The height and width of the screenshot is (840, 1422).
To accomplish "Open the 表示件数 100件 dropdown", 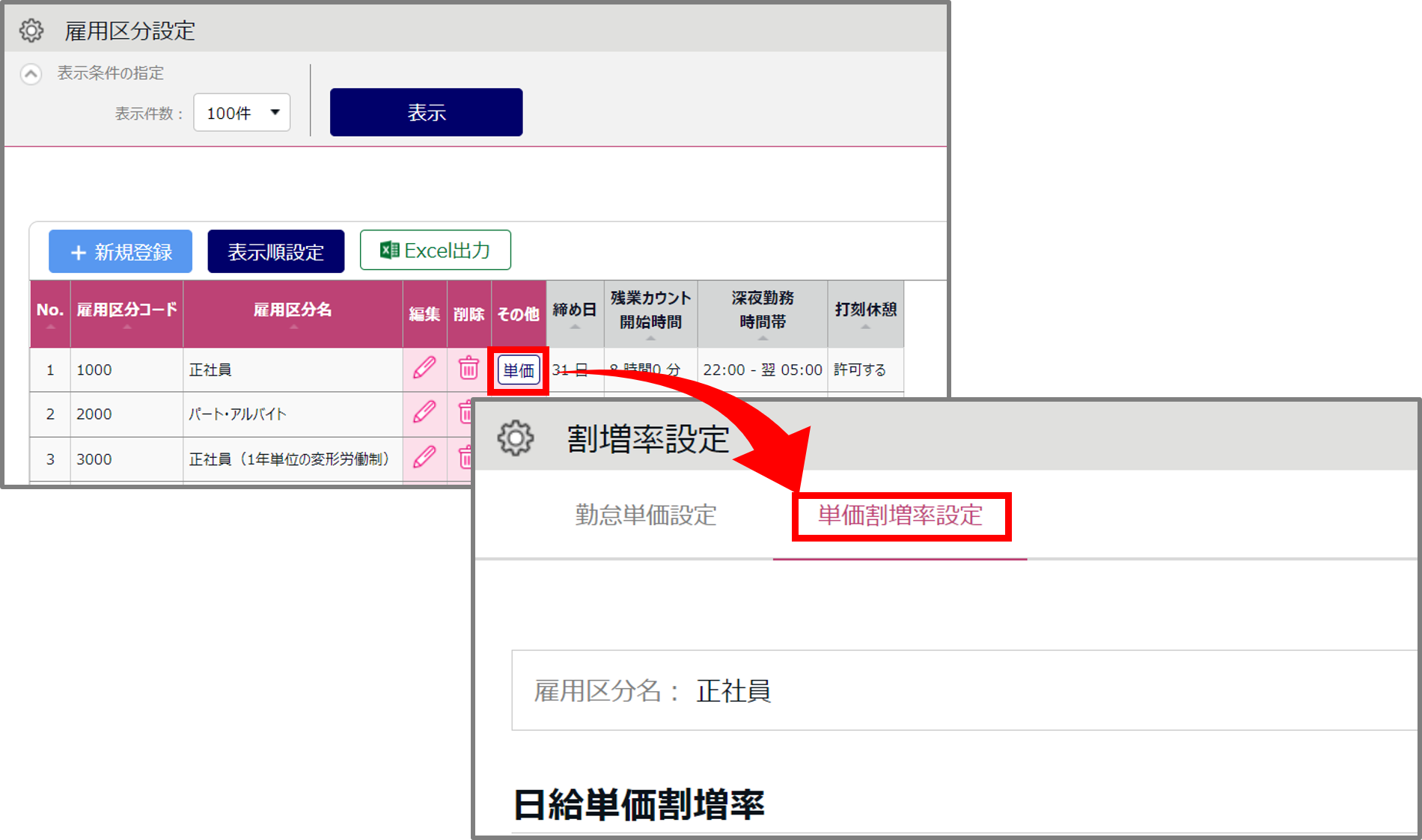I will pos(242,113).
